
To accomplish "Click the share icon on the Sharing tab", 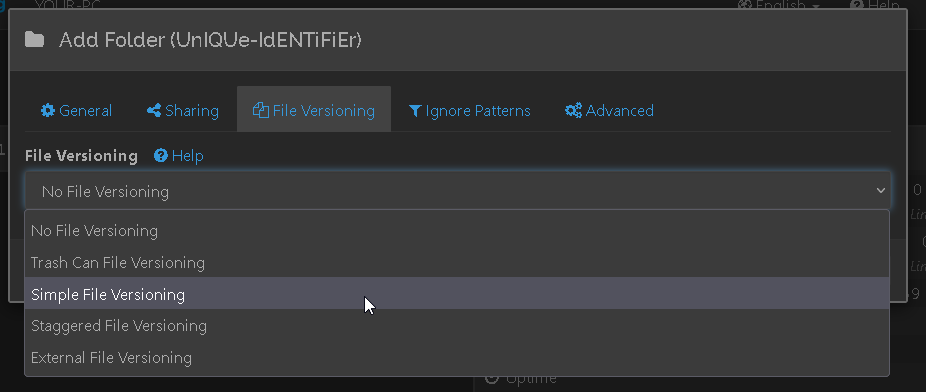I will 154,110.
